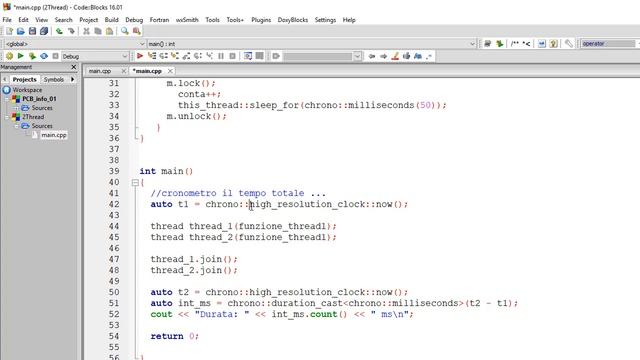Screen dimensions: 640x360
Task: Click the 'return 0;' code line
Action: point(174,336)
